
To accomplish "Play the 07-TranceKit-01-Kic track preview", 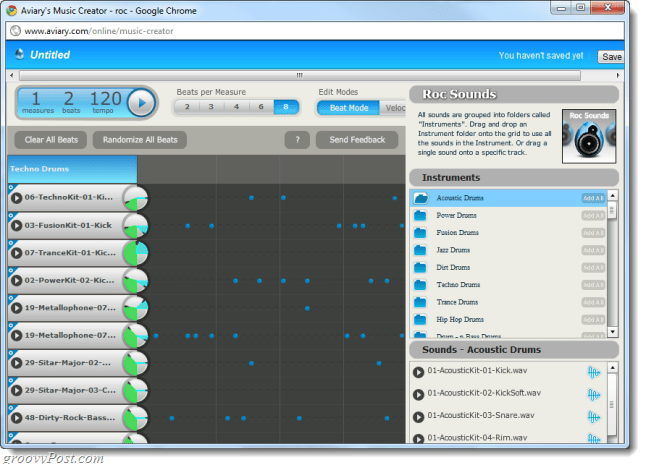I will coord(16,253).
